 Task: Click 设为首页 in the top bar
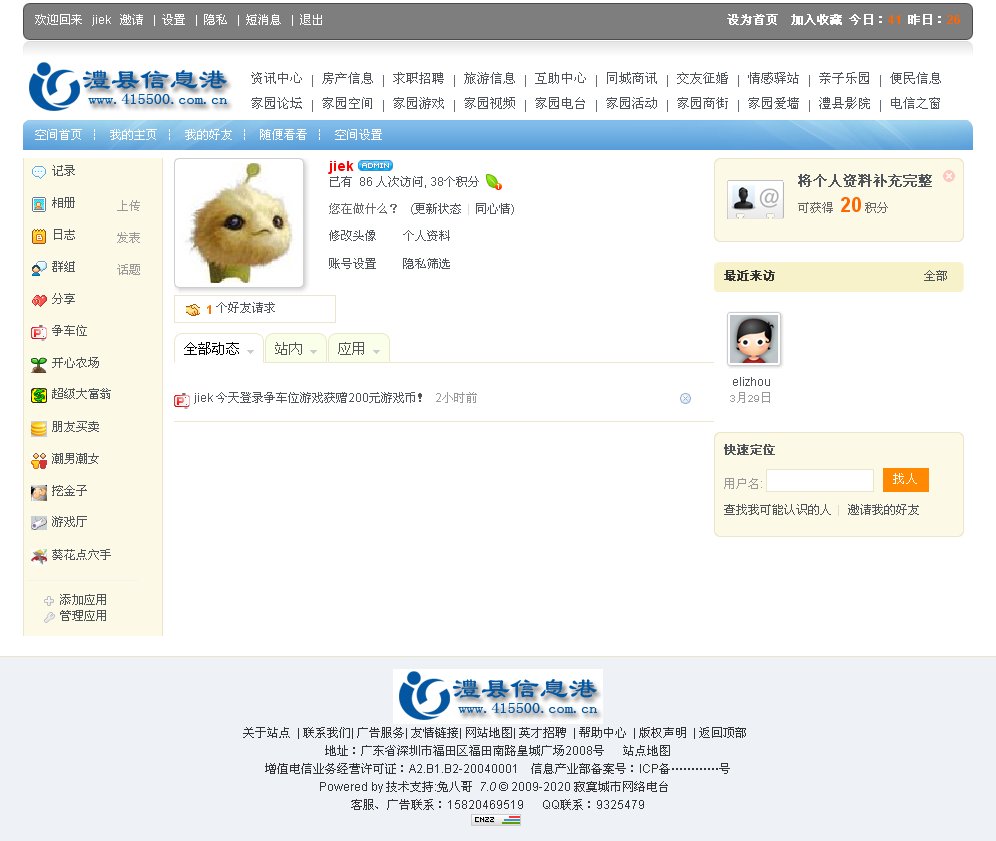[752, 20]
